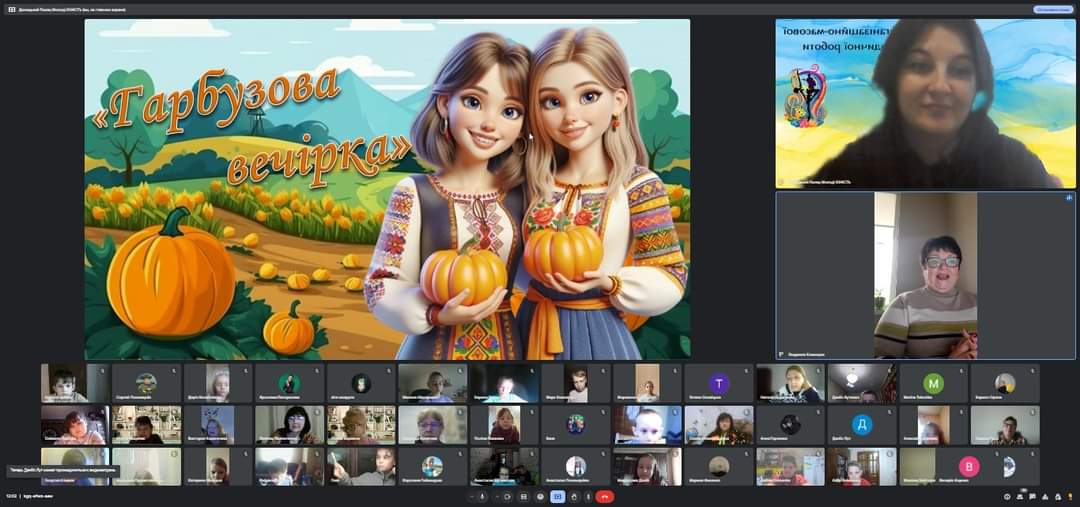Open camera video settings arrow
The image size is (1080, 507).
(x=498, y=497)
